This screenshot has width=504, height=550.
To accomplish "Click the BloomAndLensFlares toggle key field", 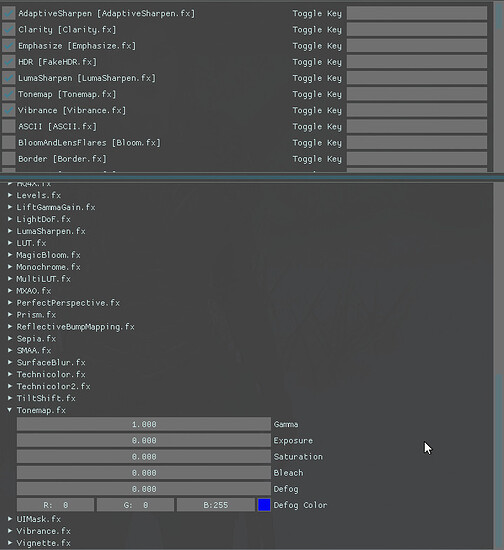I will coord(417,142).
